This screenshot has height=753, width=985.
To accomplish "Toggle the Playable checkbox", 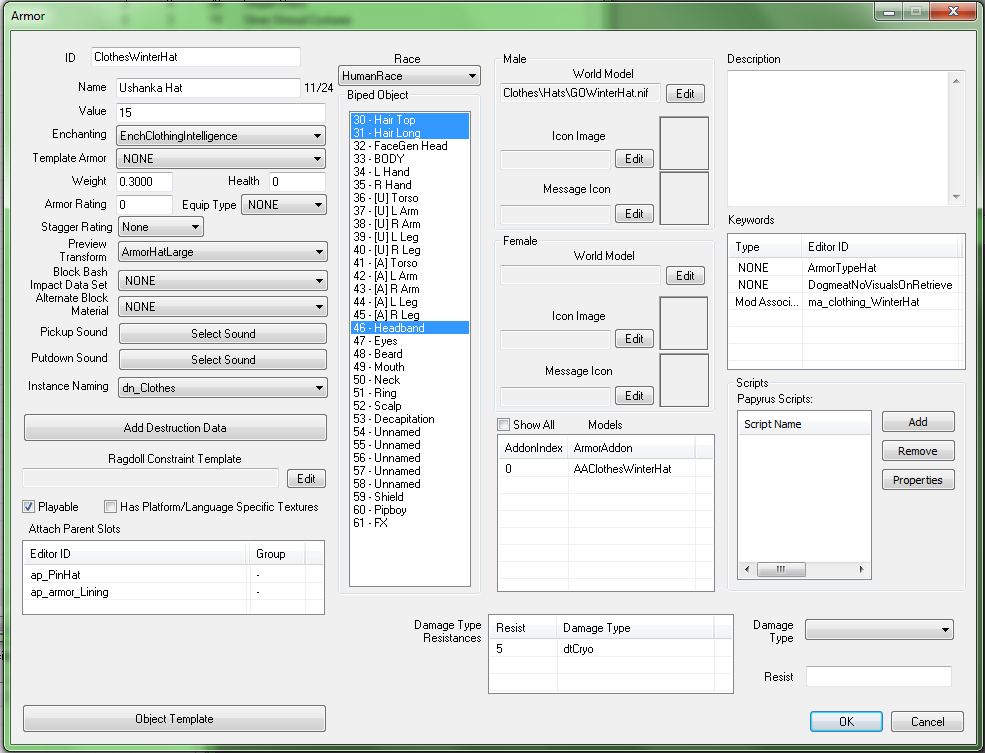I will pyautogui.click(x=29, y=506).
